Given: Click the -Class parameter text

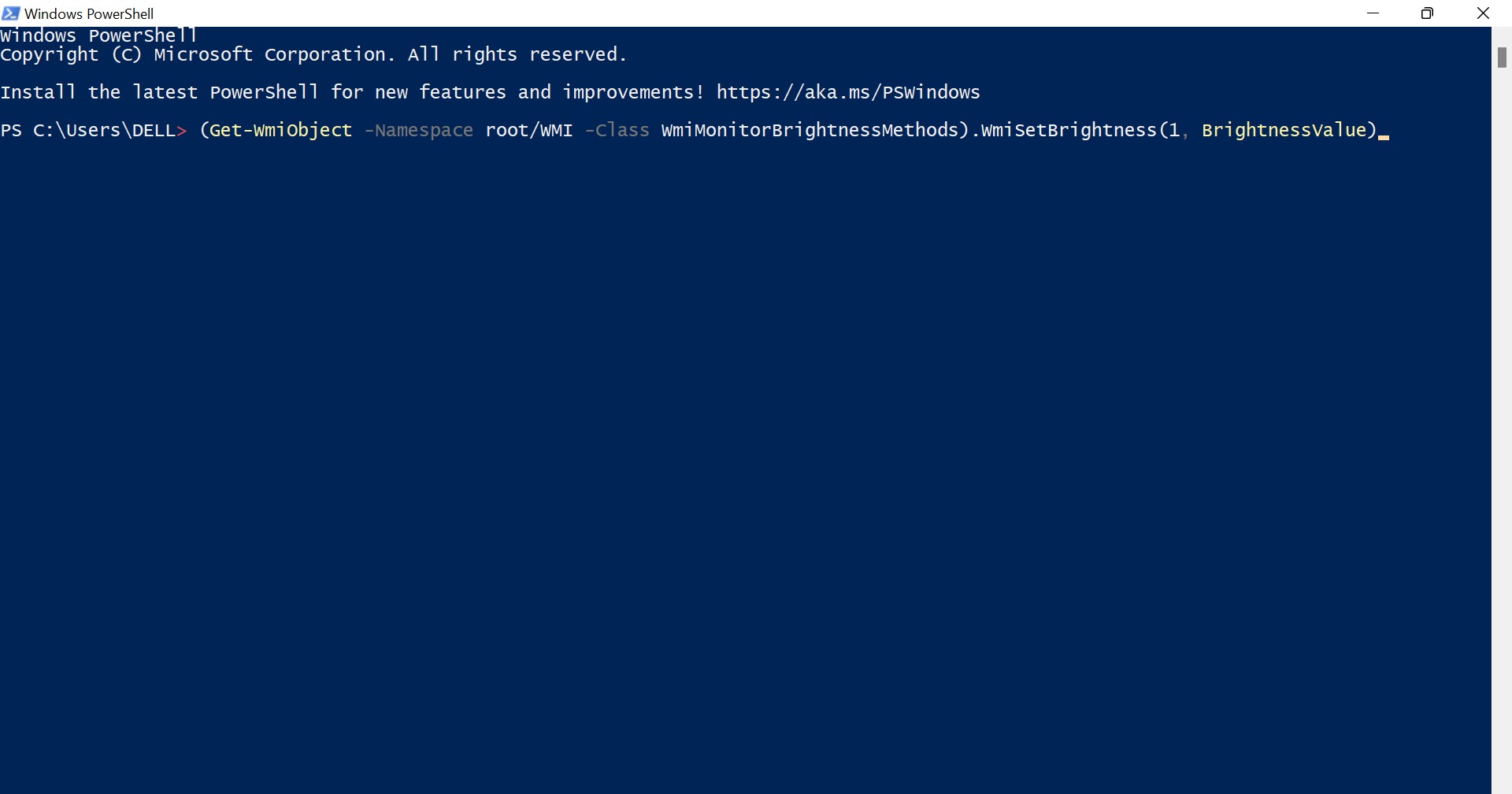Looking at the screenshot, I should coord(617,131).
